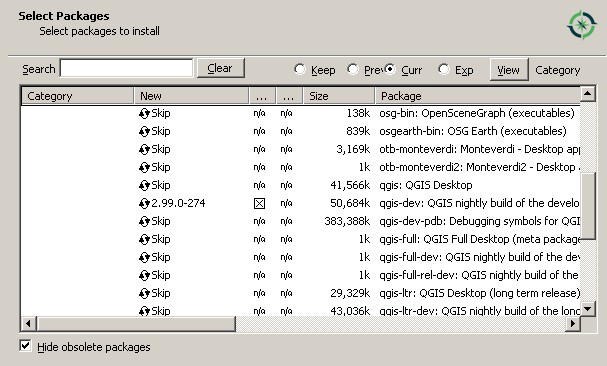607x366 pixels.
Task: Select the Exp radio option
Action: (444, 69)
